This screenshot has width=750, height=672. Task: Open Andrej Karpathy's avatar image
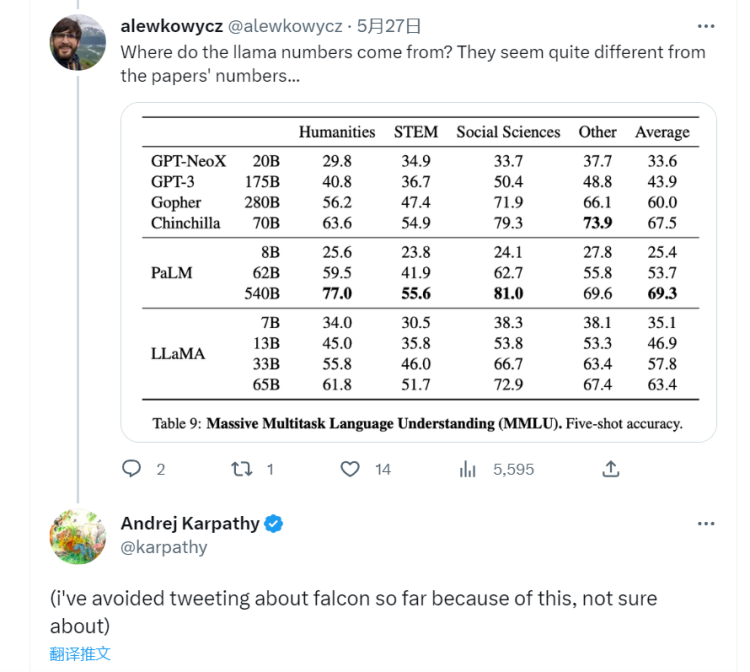77,537
